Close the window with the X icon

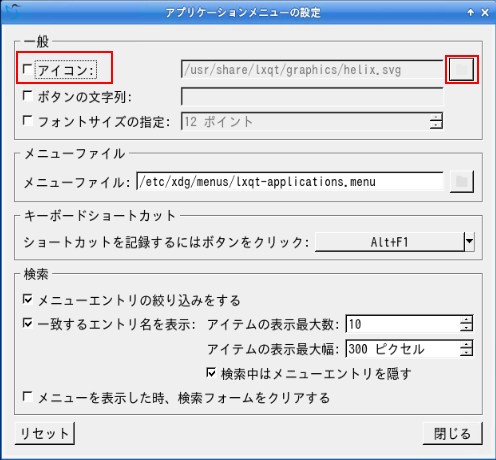pyautogui.click(x=485, y=13)
